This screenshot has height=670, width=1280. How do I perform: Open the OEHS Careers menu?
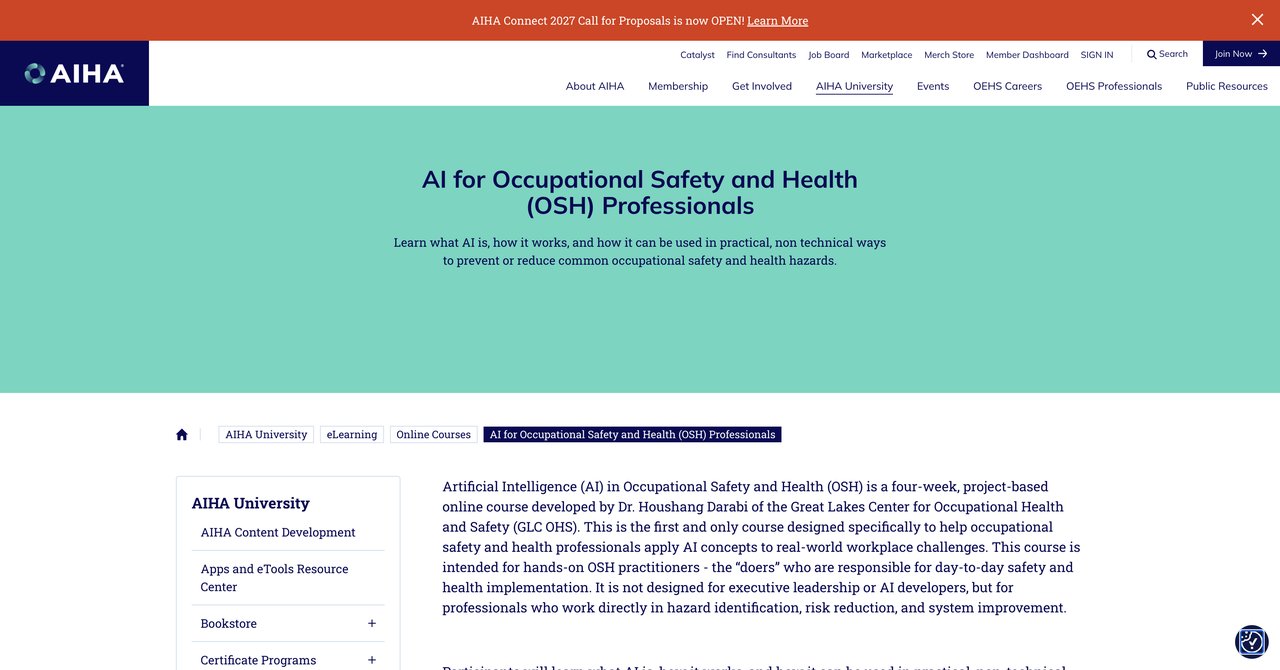pos(1007,86)
